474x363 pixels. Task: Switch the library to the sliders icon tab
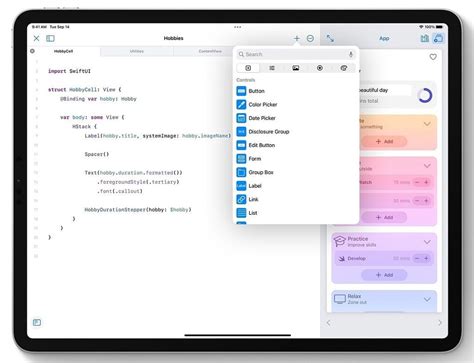click(272, 68)
